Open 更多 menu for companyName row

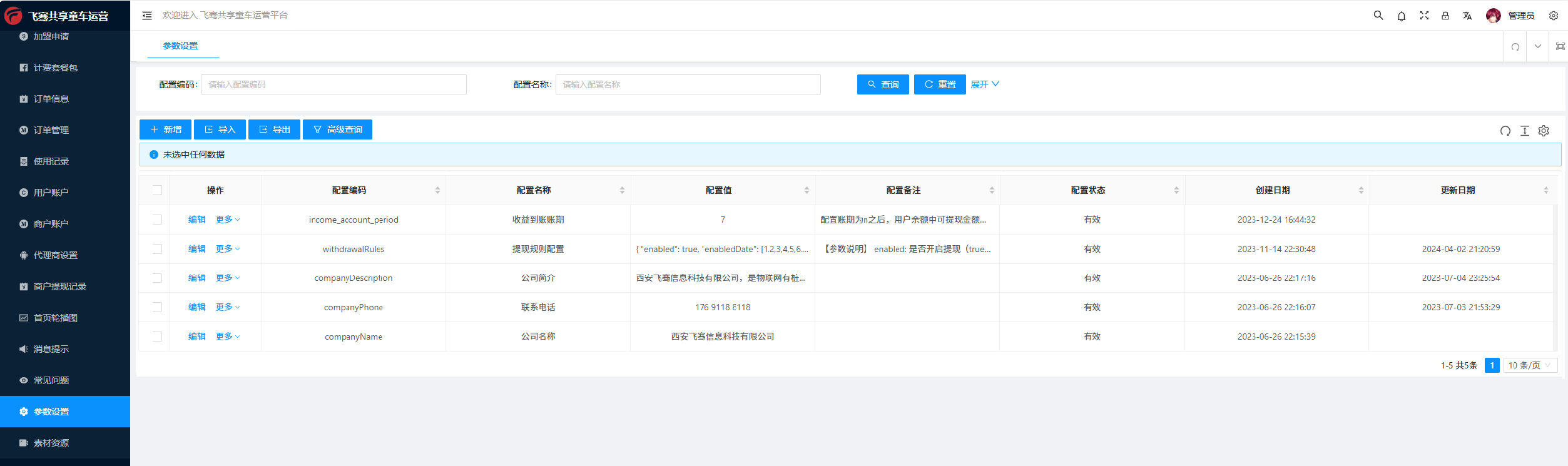(x=228, y=337)
